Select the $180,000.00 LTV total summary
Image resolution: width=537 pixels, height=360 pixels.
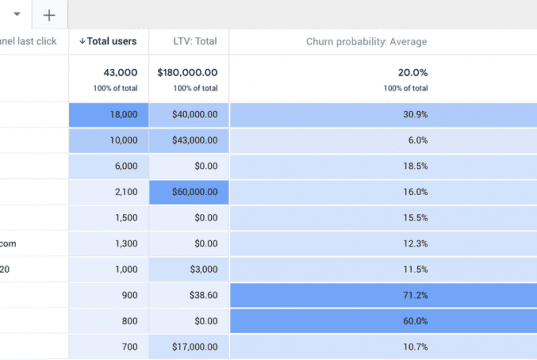pyautogui.click(x=187, y=73)
